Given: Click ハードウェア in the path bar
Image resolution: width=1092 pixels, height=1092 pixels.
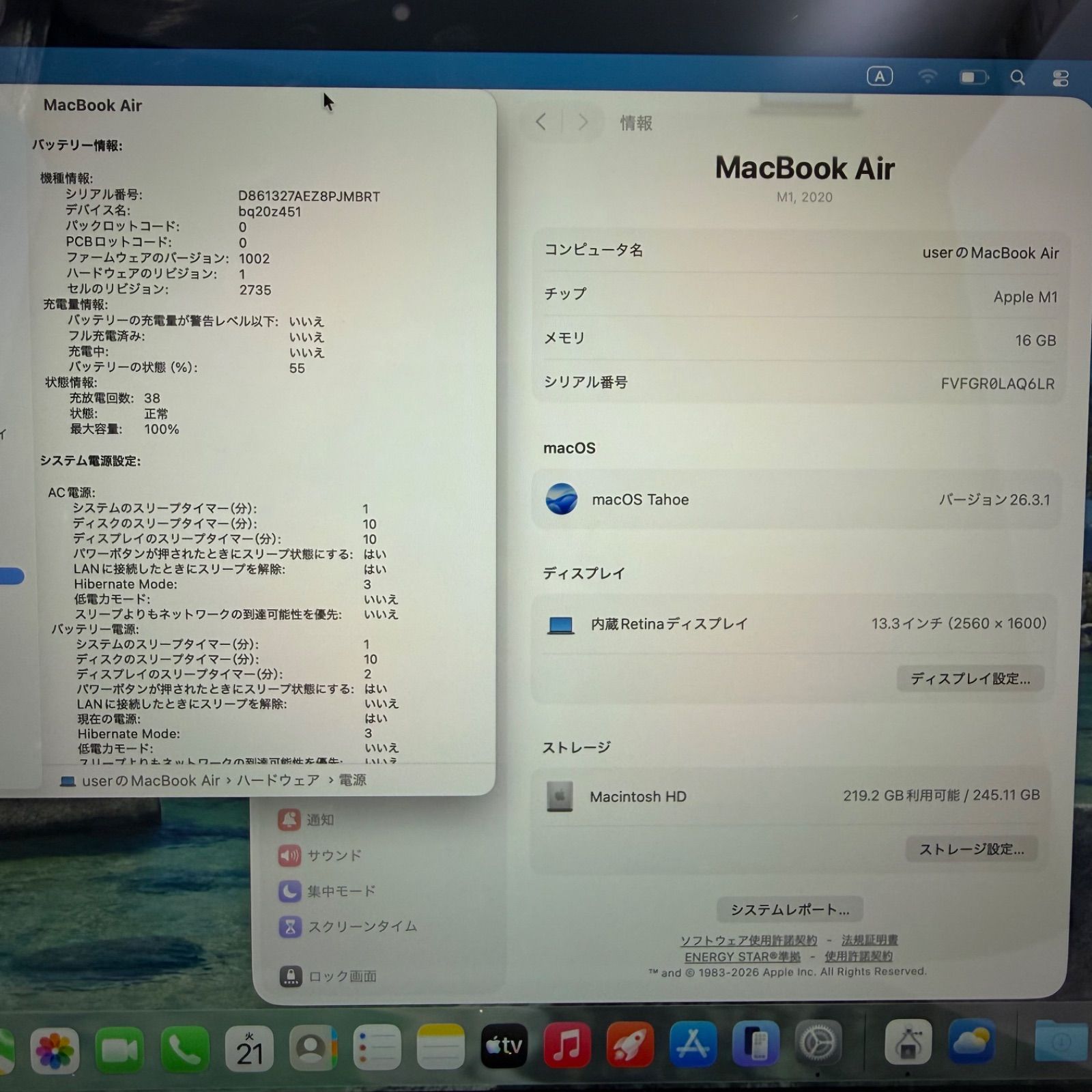Looking at the screenshot, I should pyautogui.click(x=278, y=780).
